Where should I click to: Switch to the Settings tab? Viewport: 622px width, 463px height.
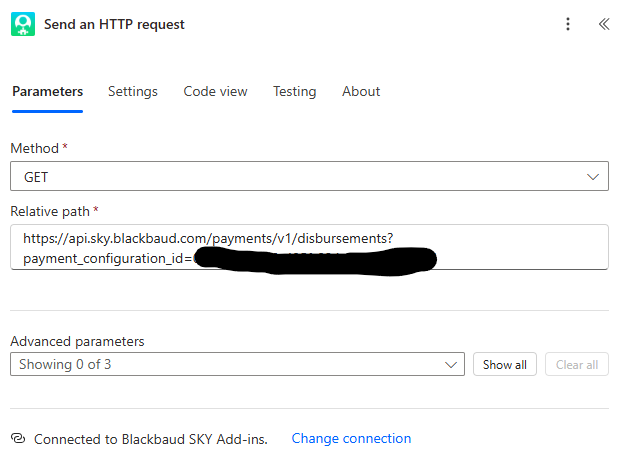point(133,92)
